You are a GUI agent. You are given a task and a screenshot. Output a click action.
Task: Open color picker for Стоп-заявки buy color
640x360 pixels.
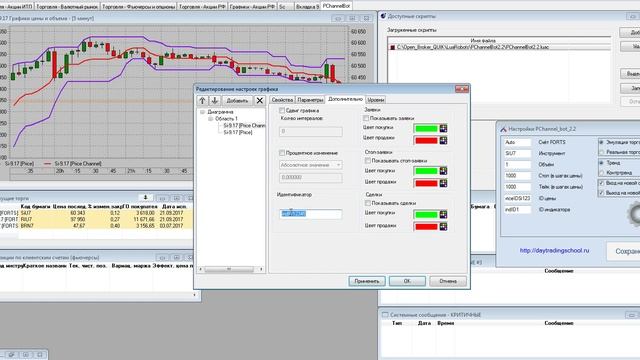[x=443, y=171]
